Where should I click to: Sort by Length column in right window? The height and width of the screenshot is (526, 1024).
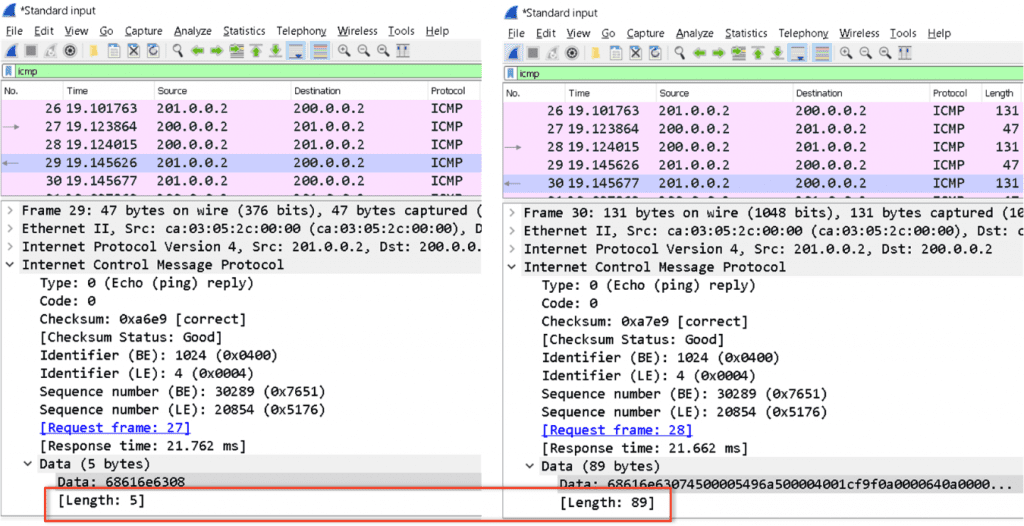click(x=1000, y=93)
